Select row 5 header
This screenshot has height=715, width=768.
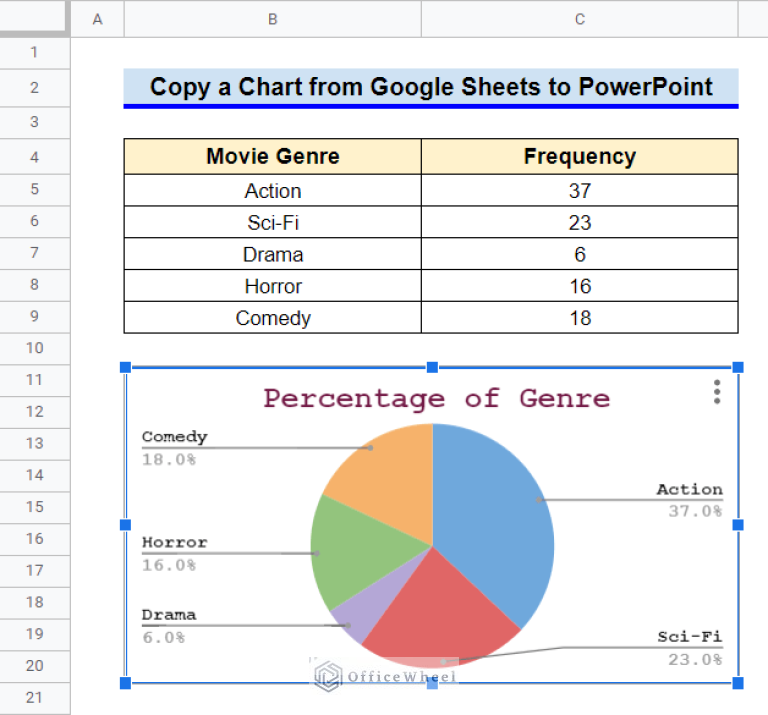(x=35, y=190)
